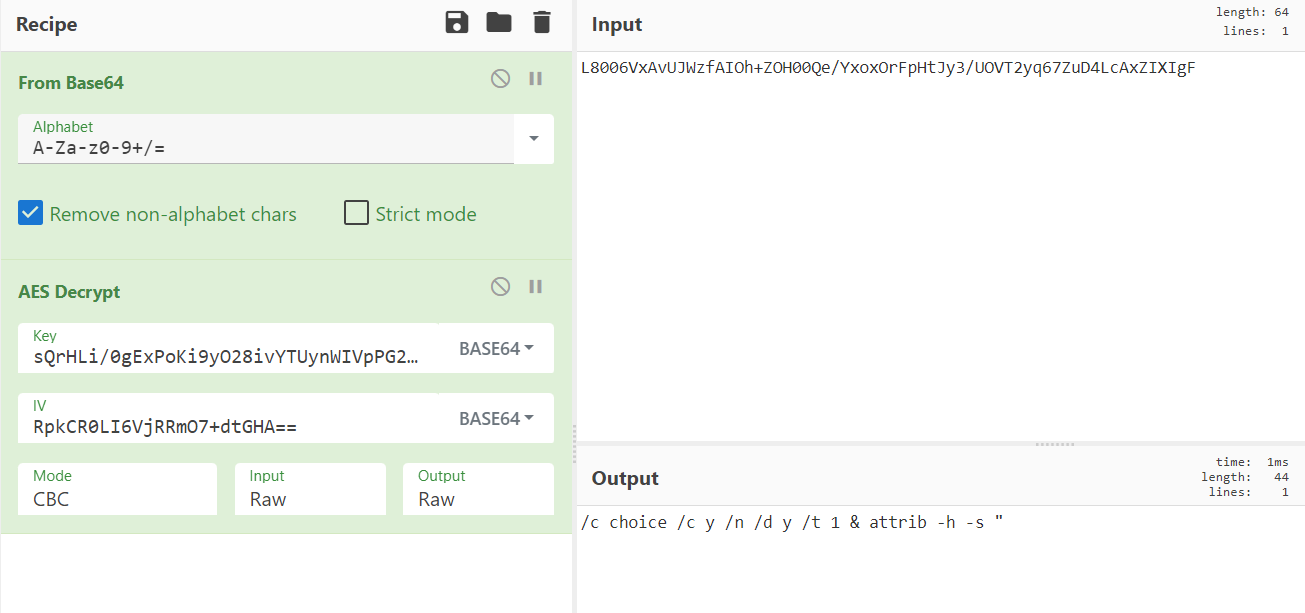Enable Strict mode checkbox

click(356, 213)
